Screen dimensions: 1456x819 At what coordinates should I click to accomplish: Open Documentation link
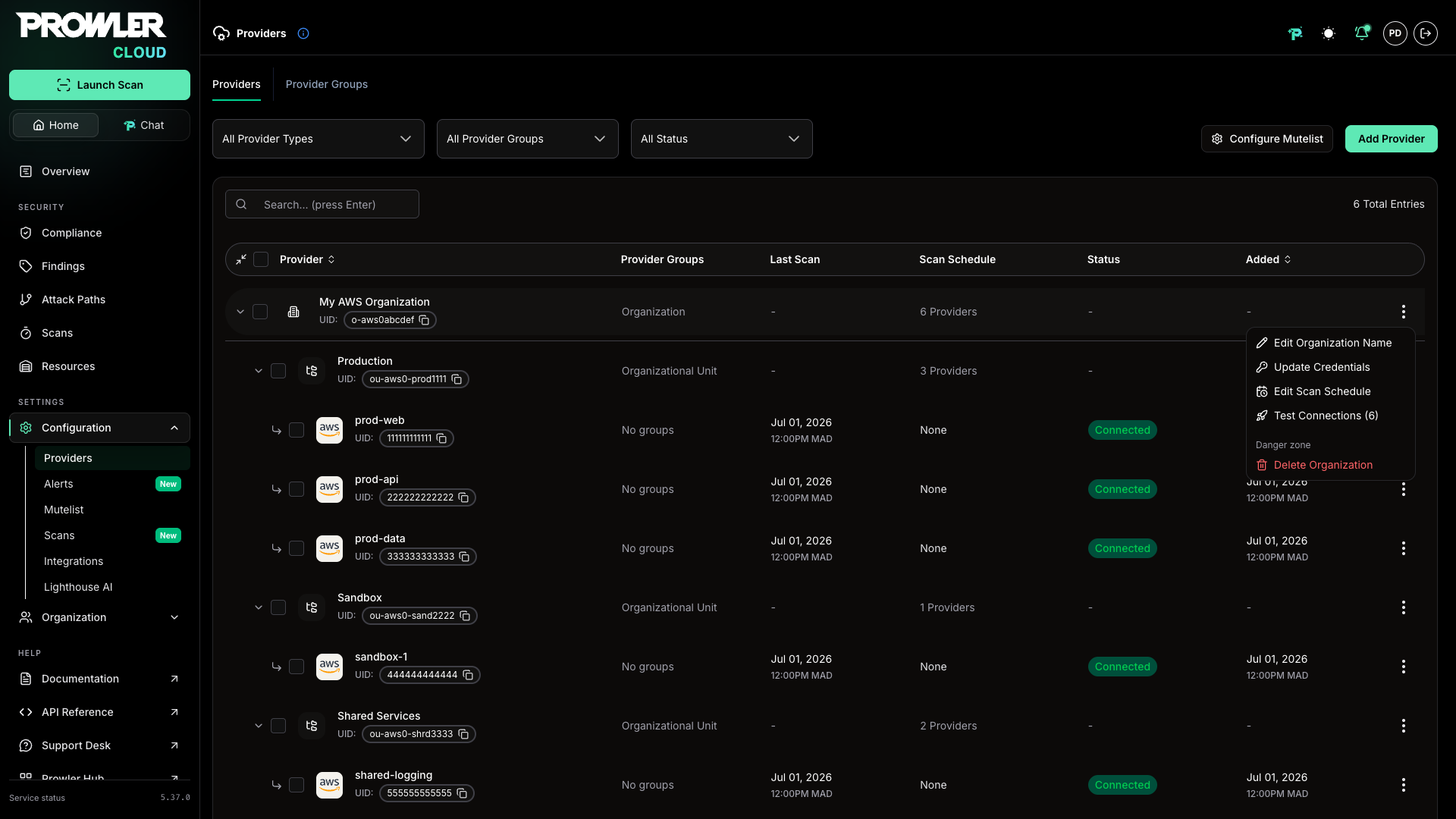99,679
